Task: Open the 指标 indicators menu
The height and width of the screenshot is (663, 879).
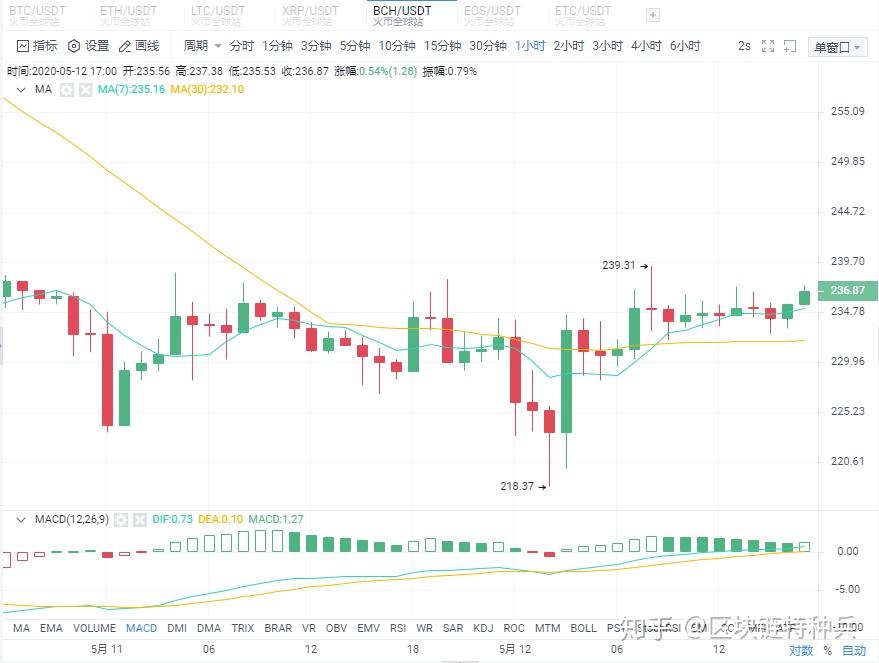Action: (x=37, y=46)
